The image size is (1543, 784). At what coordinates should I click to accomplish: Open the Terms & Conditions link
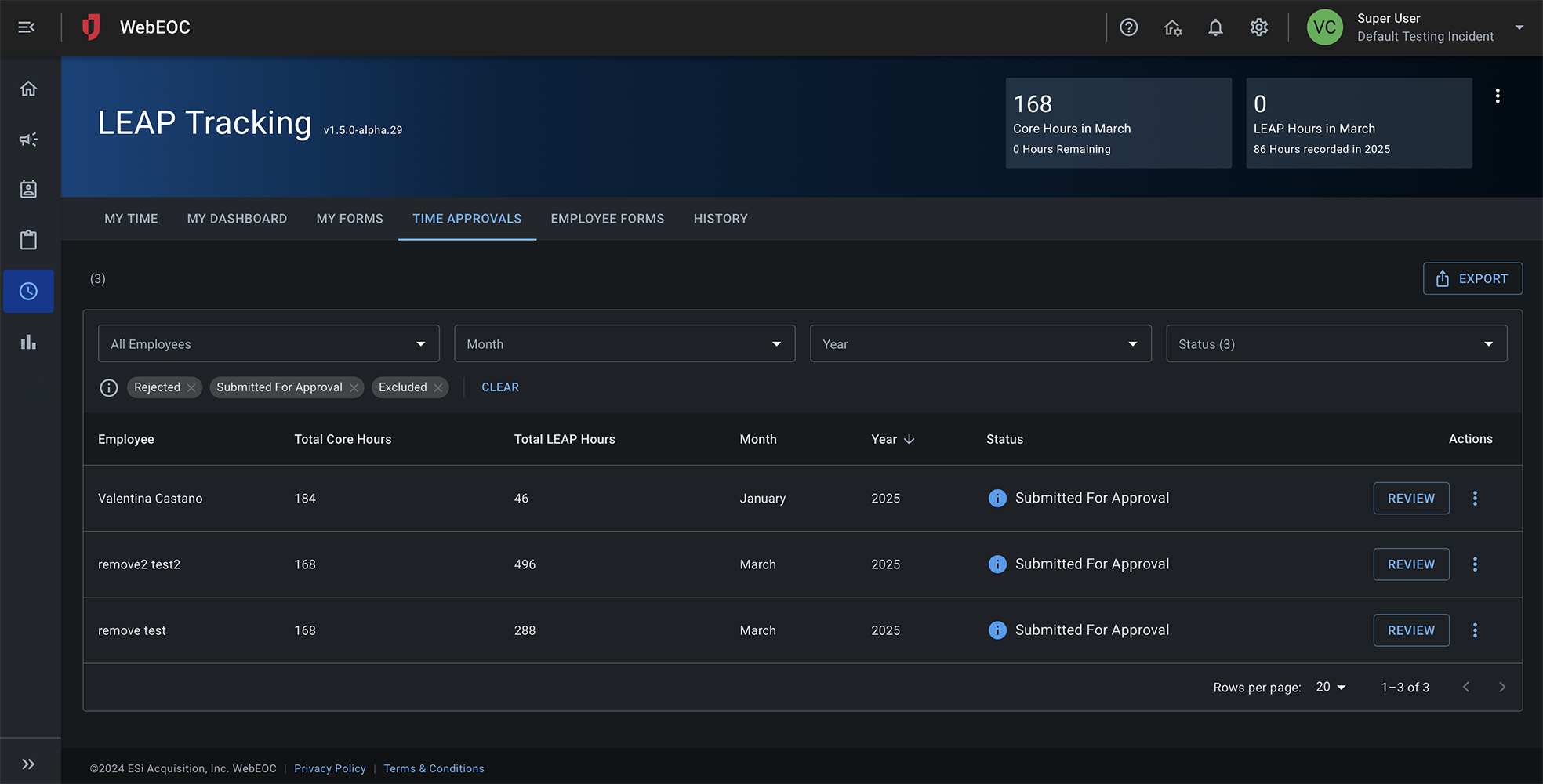[x=434, y=769]
